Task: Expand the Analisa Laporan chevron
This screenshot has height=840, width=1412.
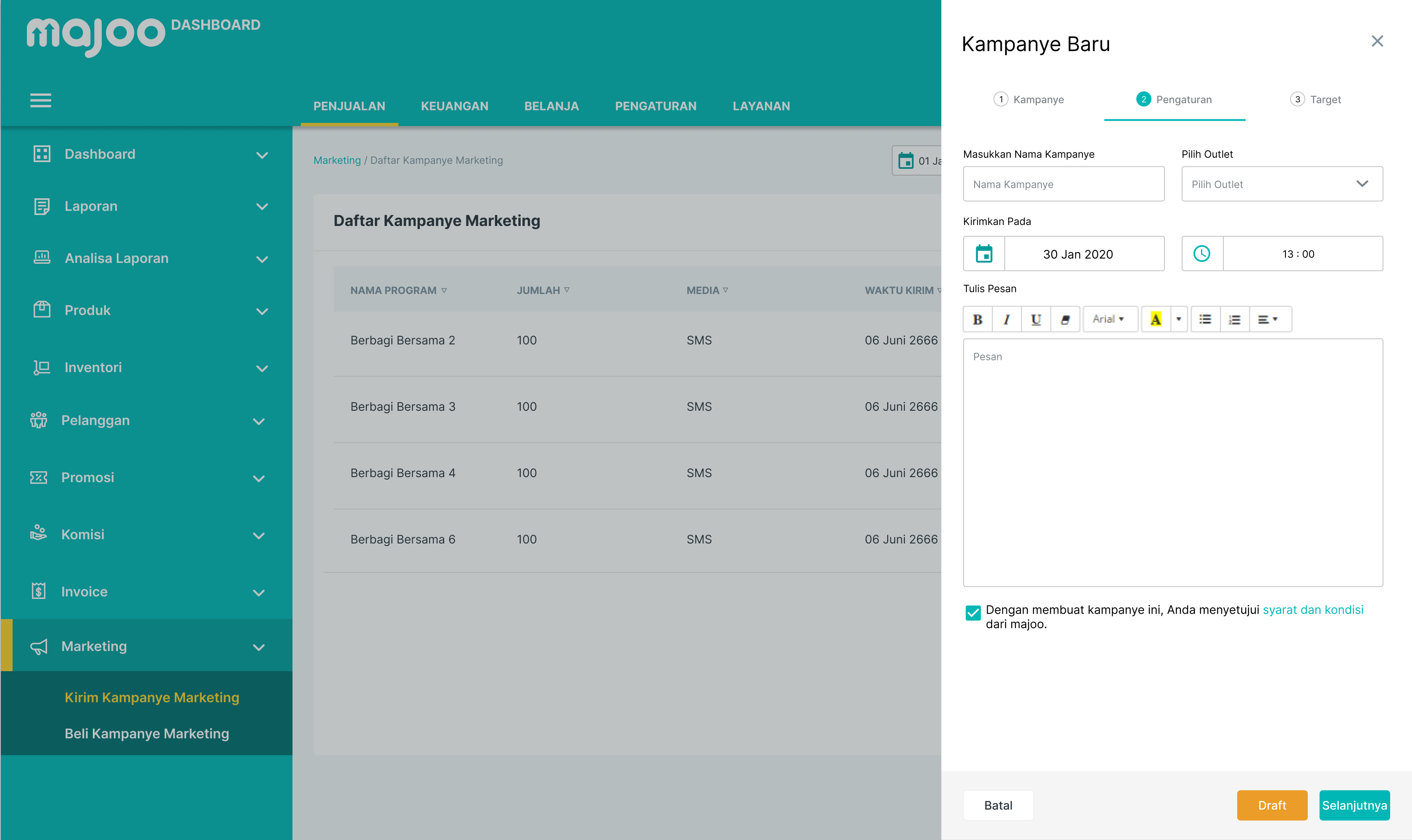Action: 262,259
